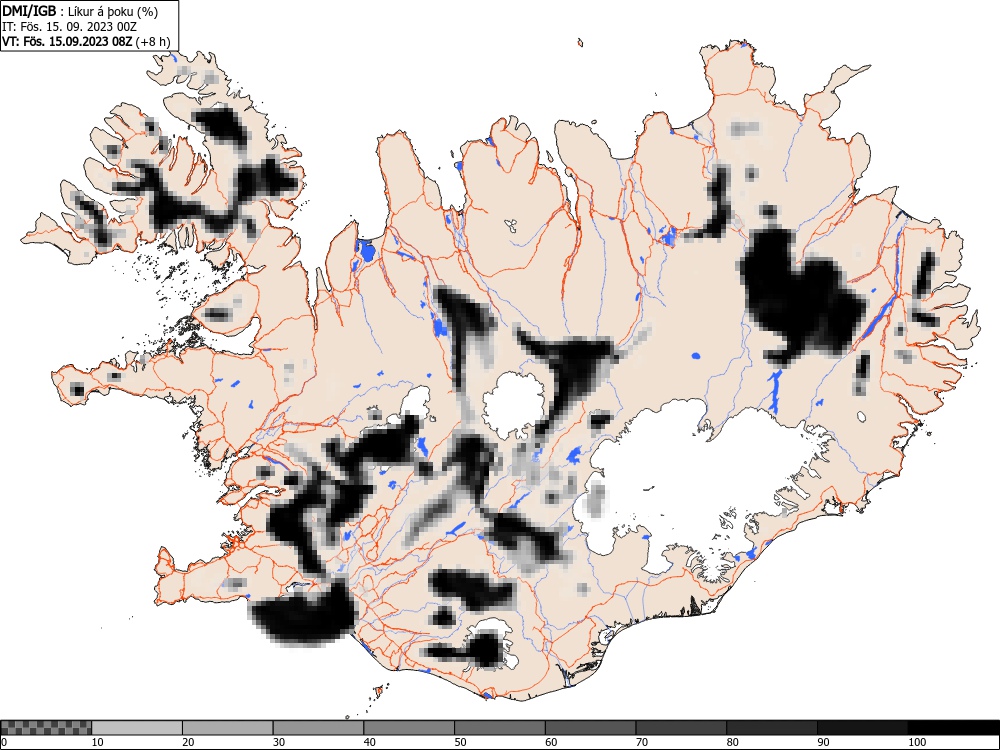Image resolution: width=1000 pixels, height=750 pixels.
Task: Click the 'DMI/IGB' title text
Action: [29, 11]
